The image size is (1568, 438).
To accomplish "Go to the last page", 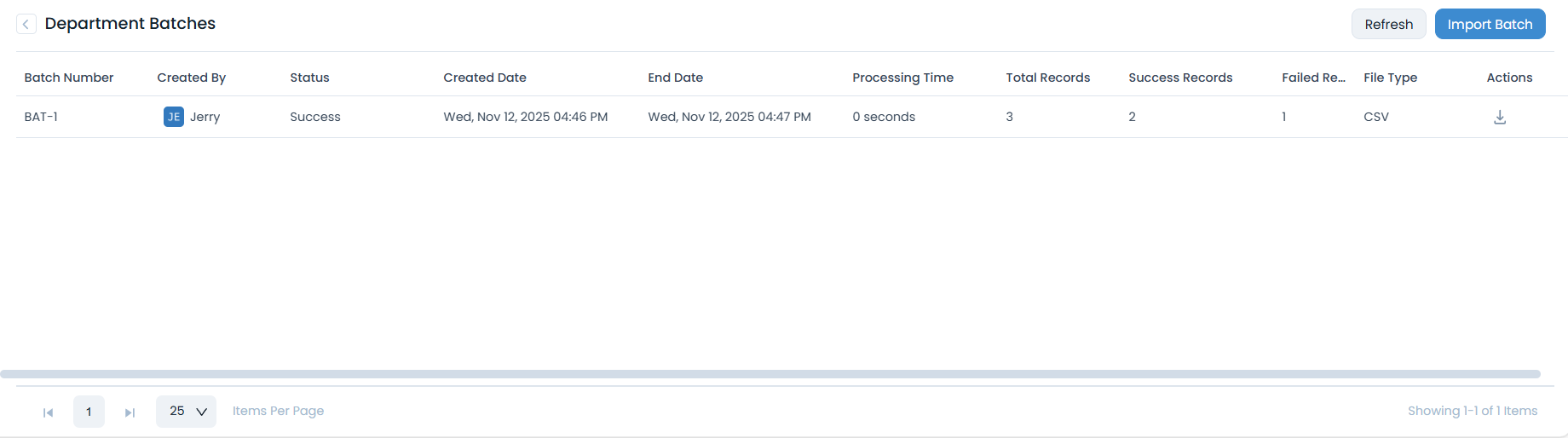I will point(130,412).
